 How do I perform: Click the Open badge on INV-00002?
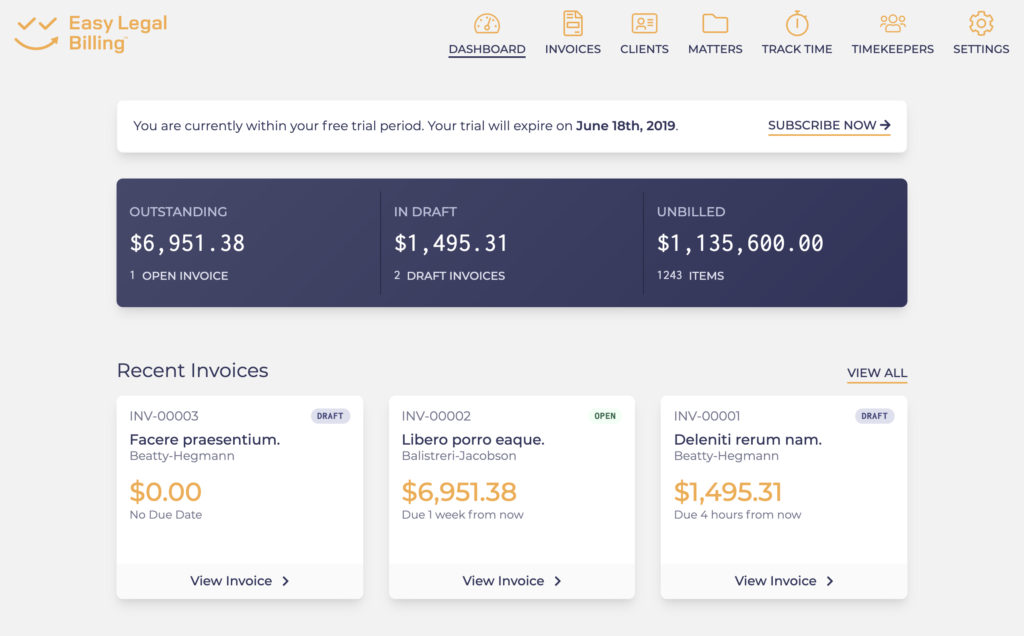(604, 416)
